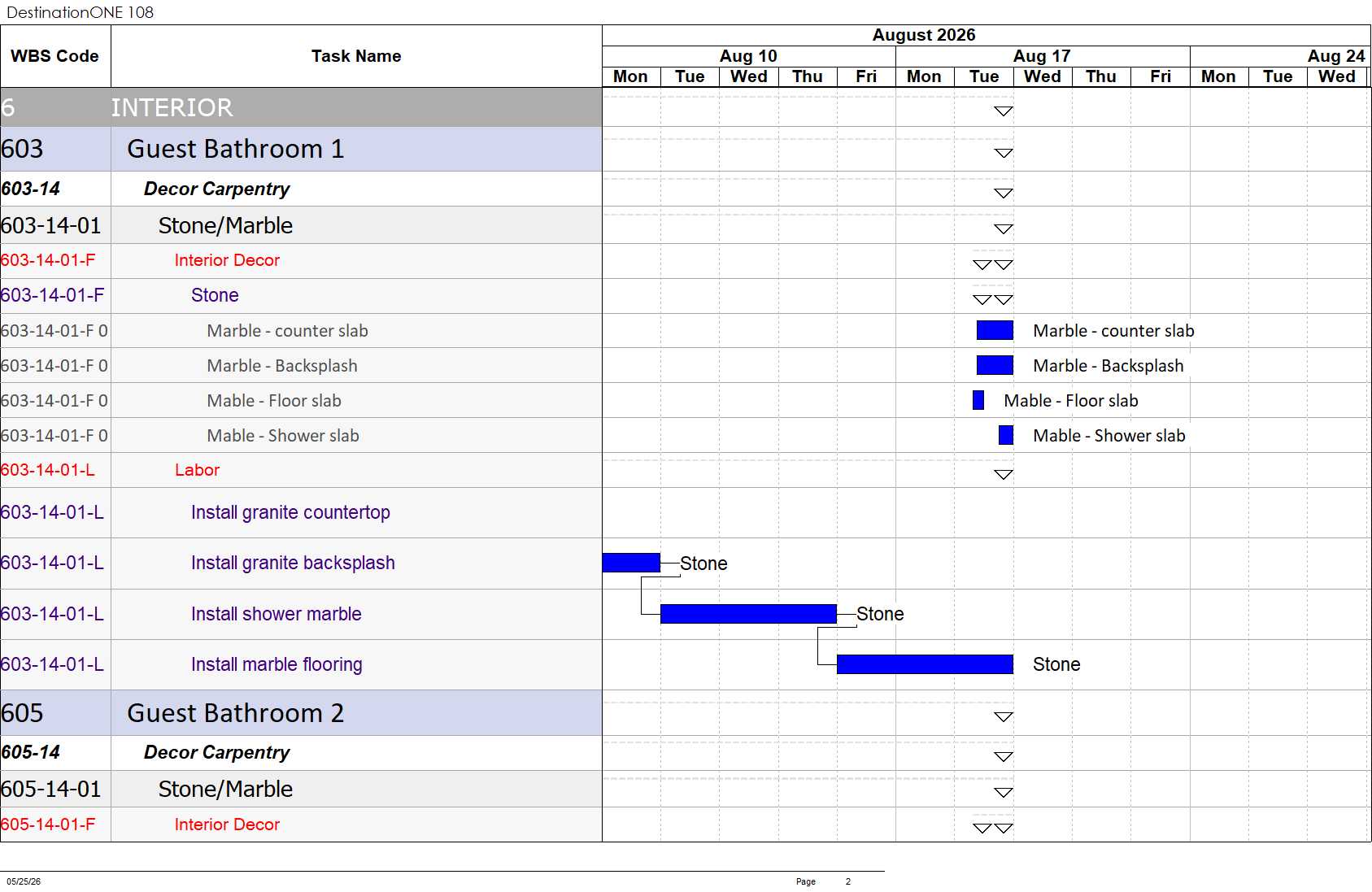Image resolution: width=1372 pixels, height=892 pixels.
Task: Click the Labor summary marker triangle
Action: (x=1004, y=475)
